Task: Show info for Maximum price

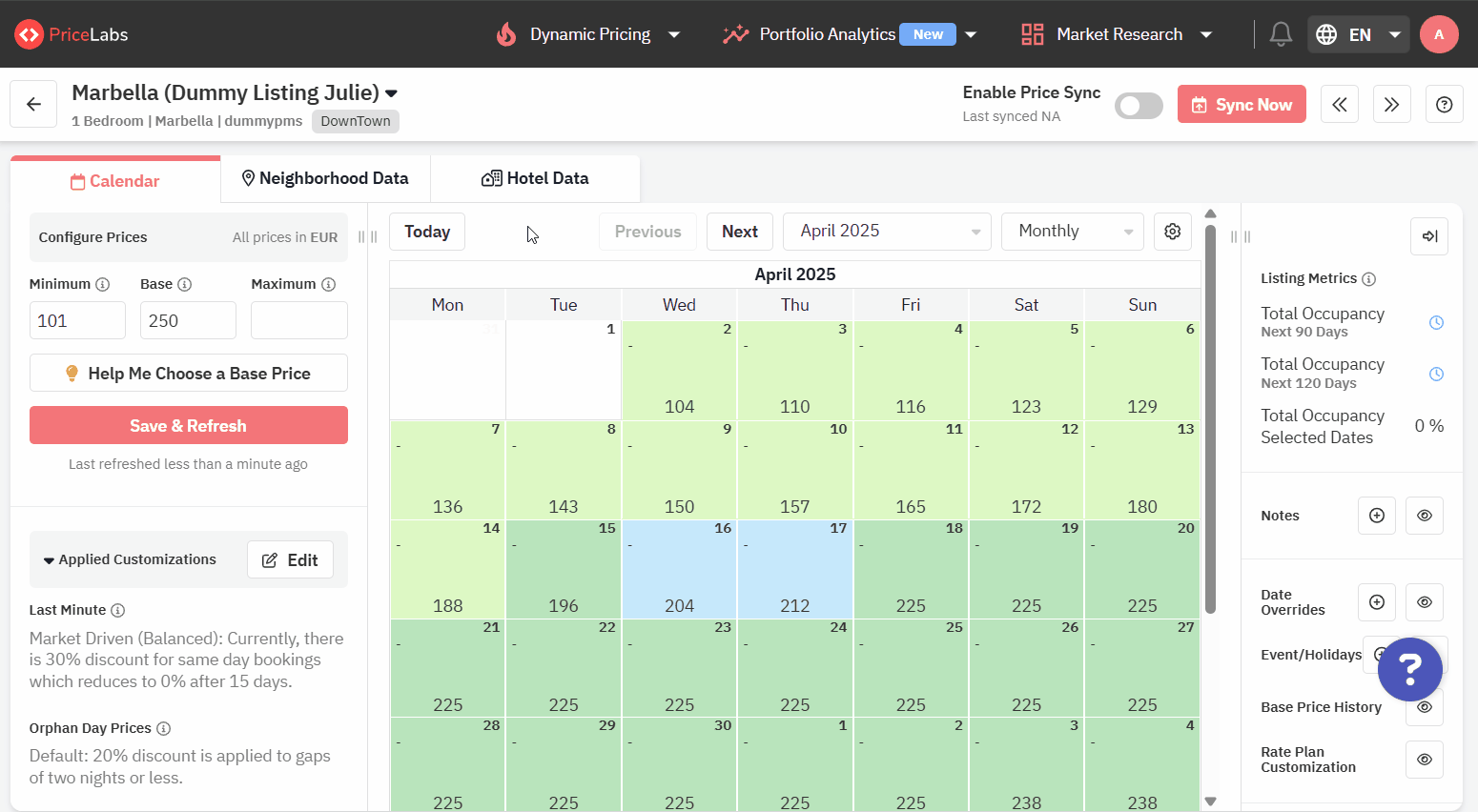Action: 329,284
